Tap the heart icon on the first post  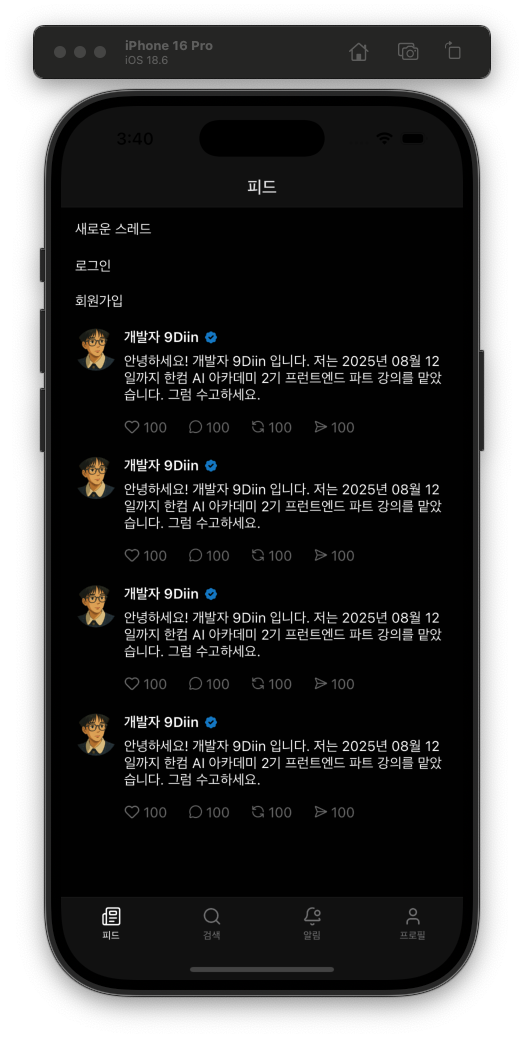(132, 427)
